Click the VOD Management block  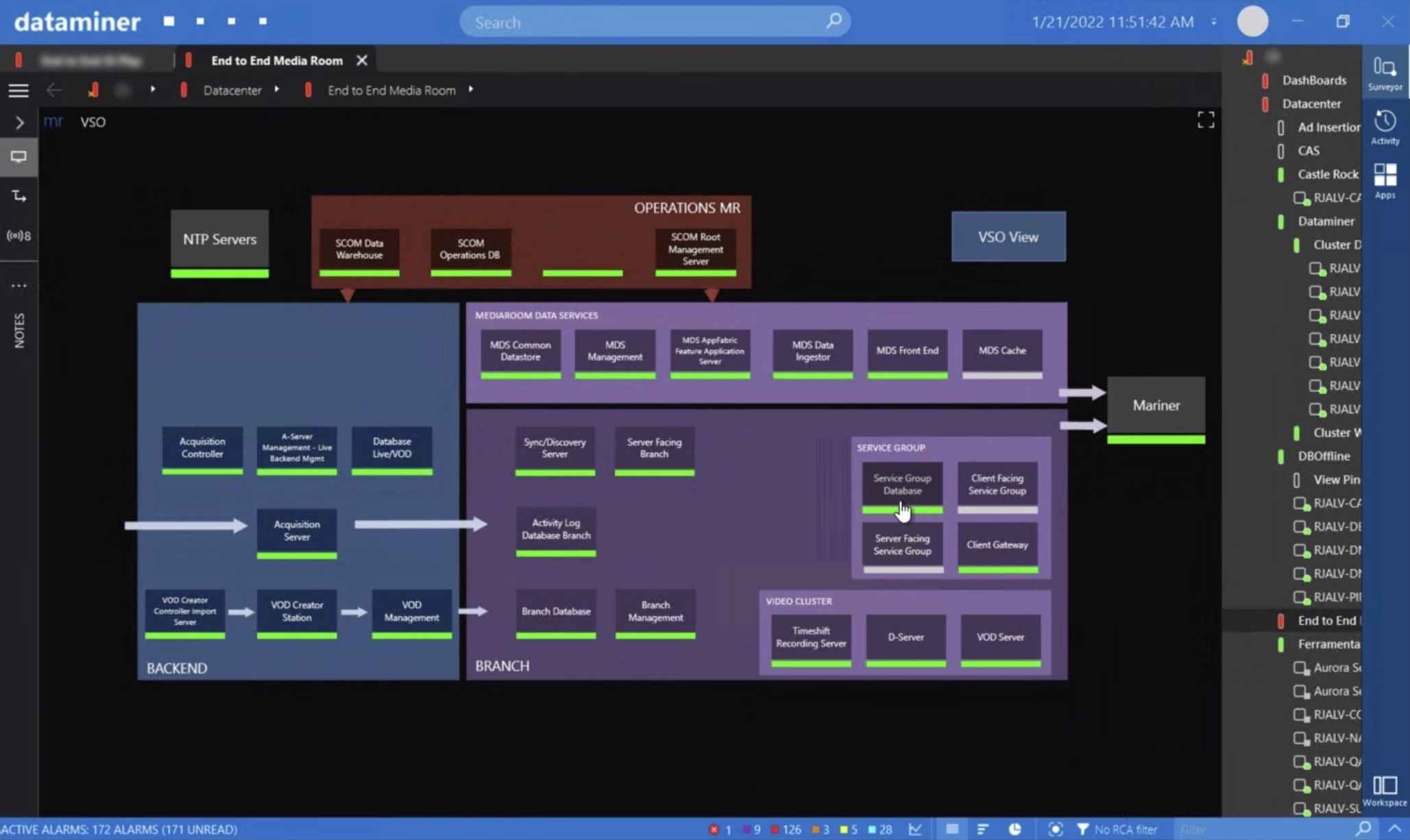411,613
